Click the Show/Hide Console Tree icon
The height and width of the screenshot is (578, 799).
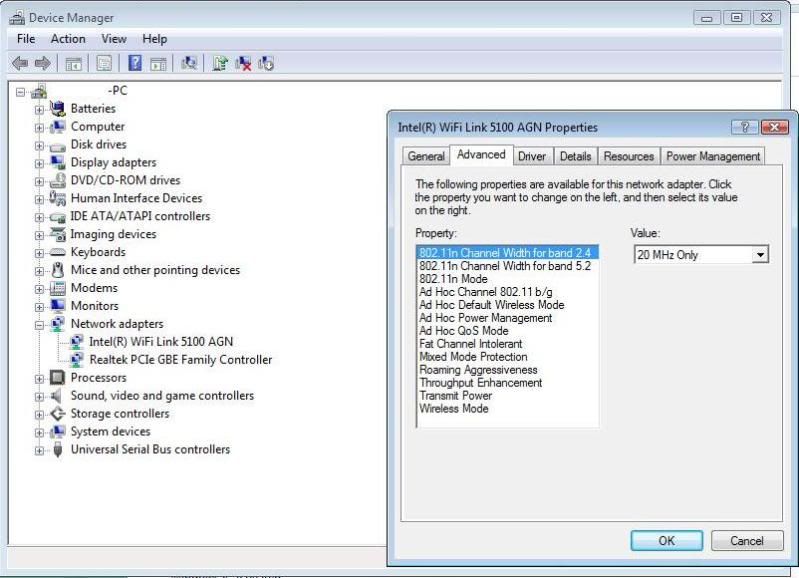pyautogui.click(x=73, y=64)
